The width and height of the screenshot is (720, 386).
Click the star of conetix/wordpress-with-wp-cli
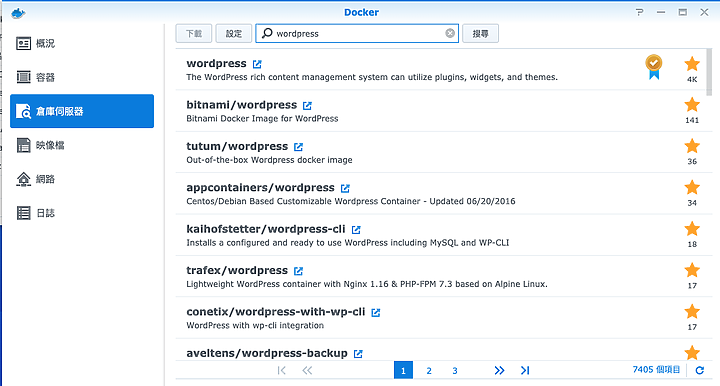pyautogui.click(x=692, y=312)
